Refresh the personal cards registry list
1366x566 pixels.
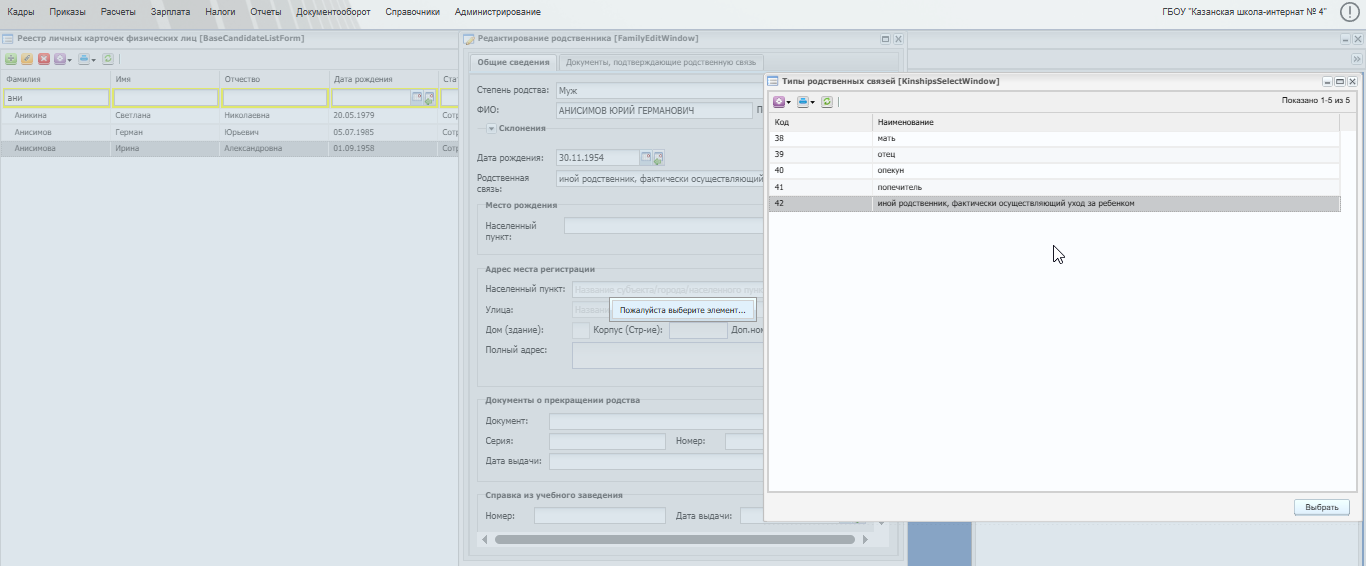[x=108, y=59]
